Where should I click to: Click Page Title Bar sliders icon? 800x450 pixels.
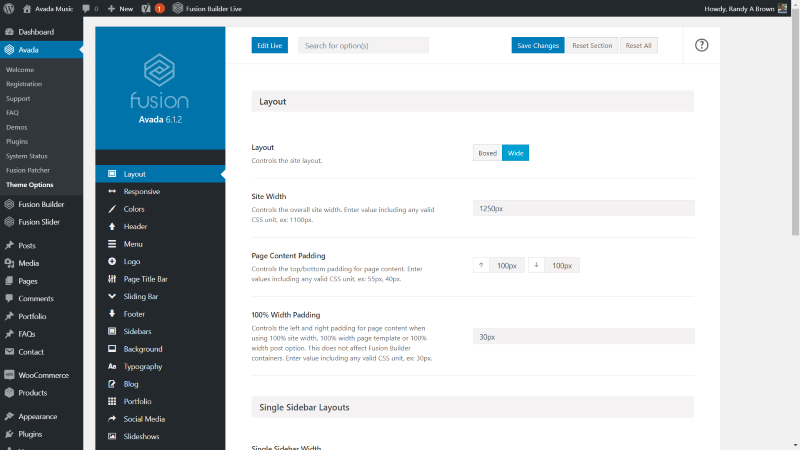[x=112, y=279]
